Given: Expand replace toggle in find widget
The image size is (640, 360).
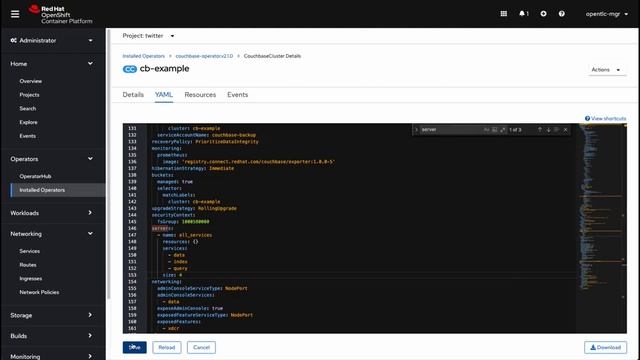Looking at the screenshot, I should 416,129.
